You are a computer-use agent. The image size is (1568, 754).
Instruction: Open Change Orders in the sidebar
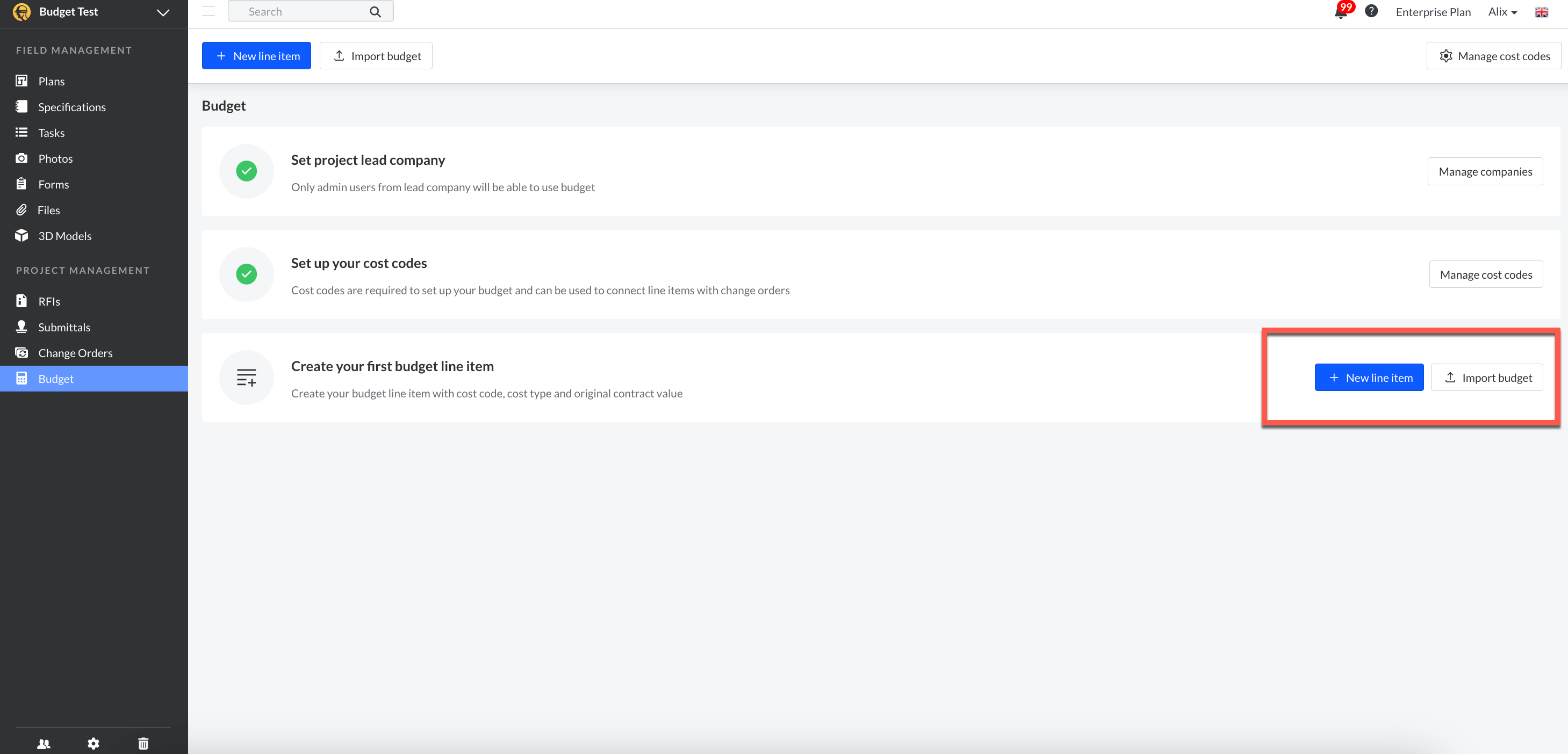(x=75, y=353)
